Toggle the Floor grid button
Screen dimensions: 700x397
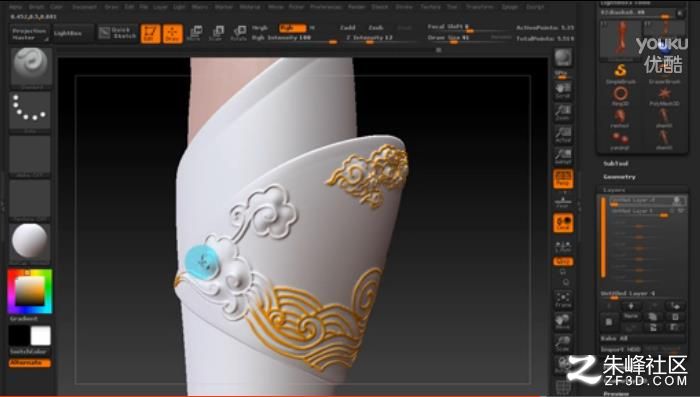(x=563, y=201)
